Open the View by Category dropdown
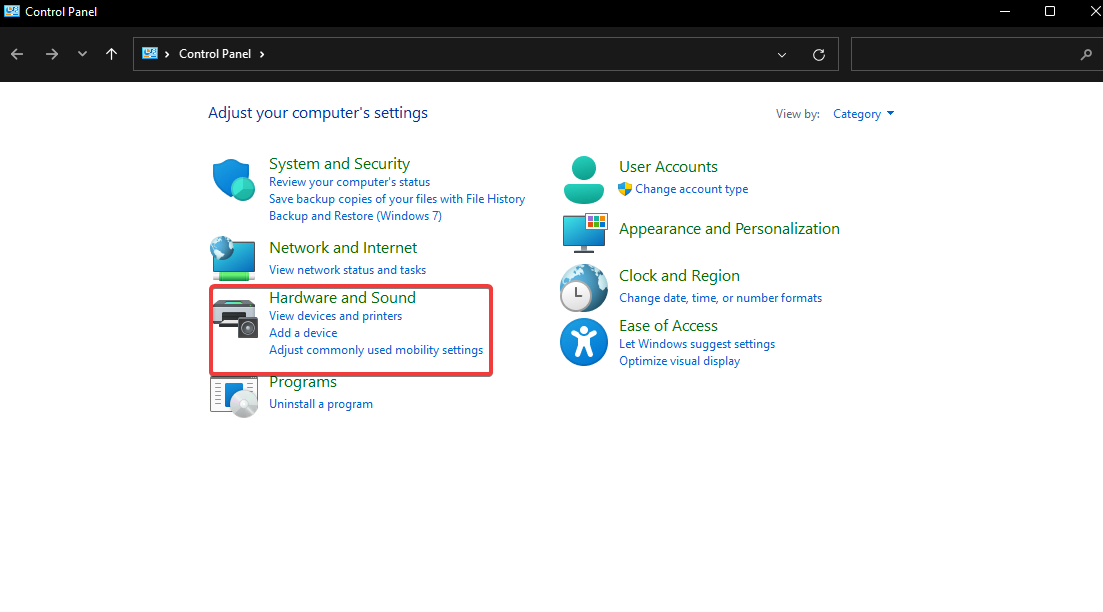The width and height of the screenshot is (1103, 612). pos(863,114)
